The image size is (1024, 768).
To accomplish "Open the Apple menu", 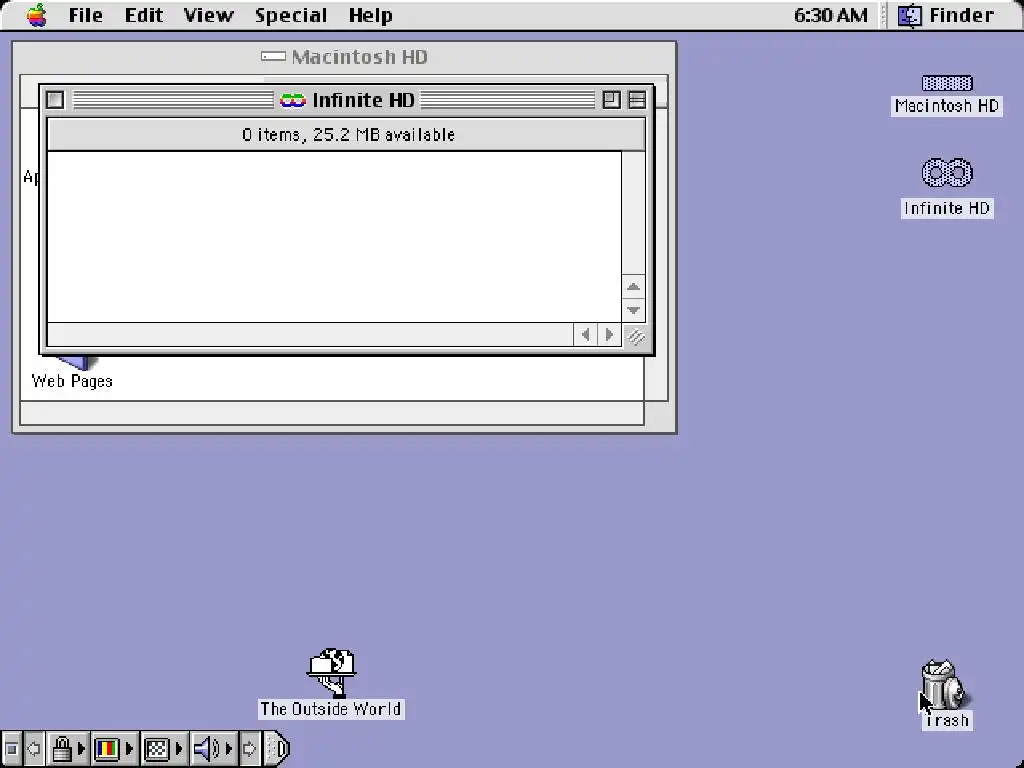I will [37, 15].
